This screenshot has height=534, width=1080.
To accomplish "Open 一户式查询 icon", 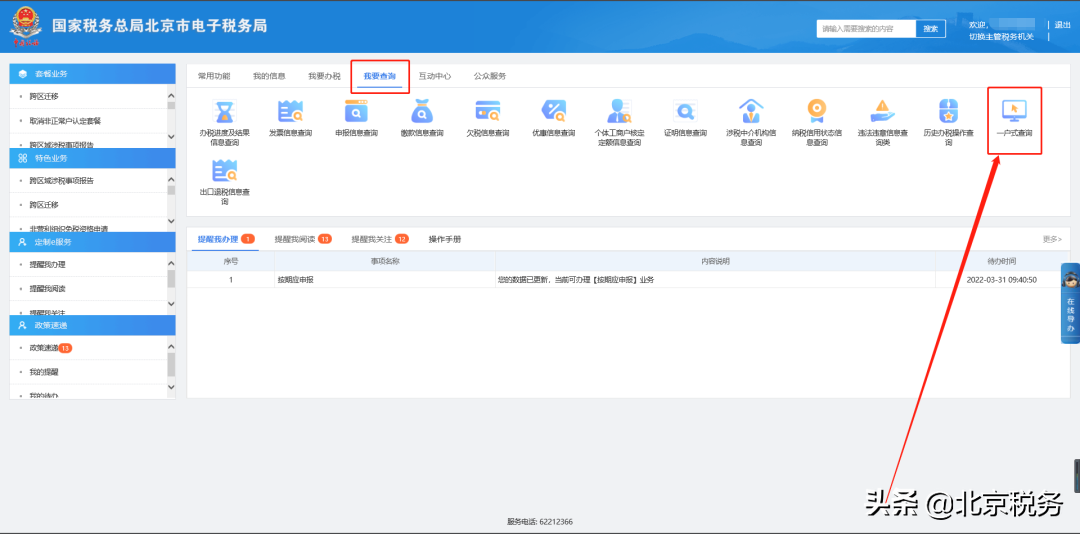I will pos(1014,110).
